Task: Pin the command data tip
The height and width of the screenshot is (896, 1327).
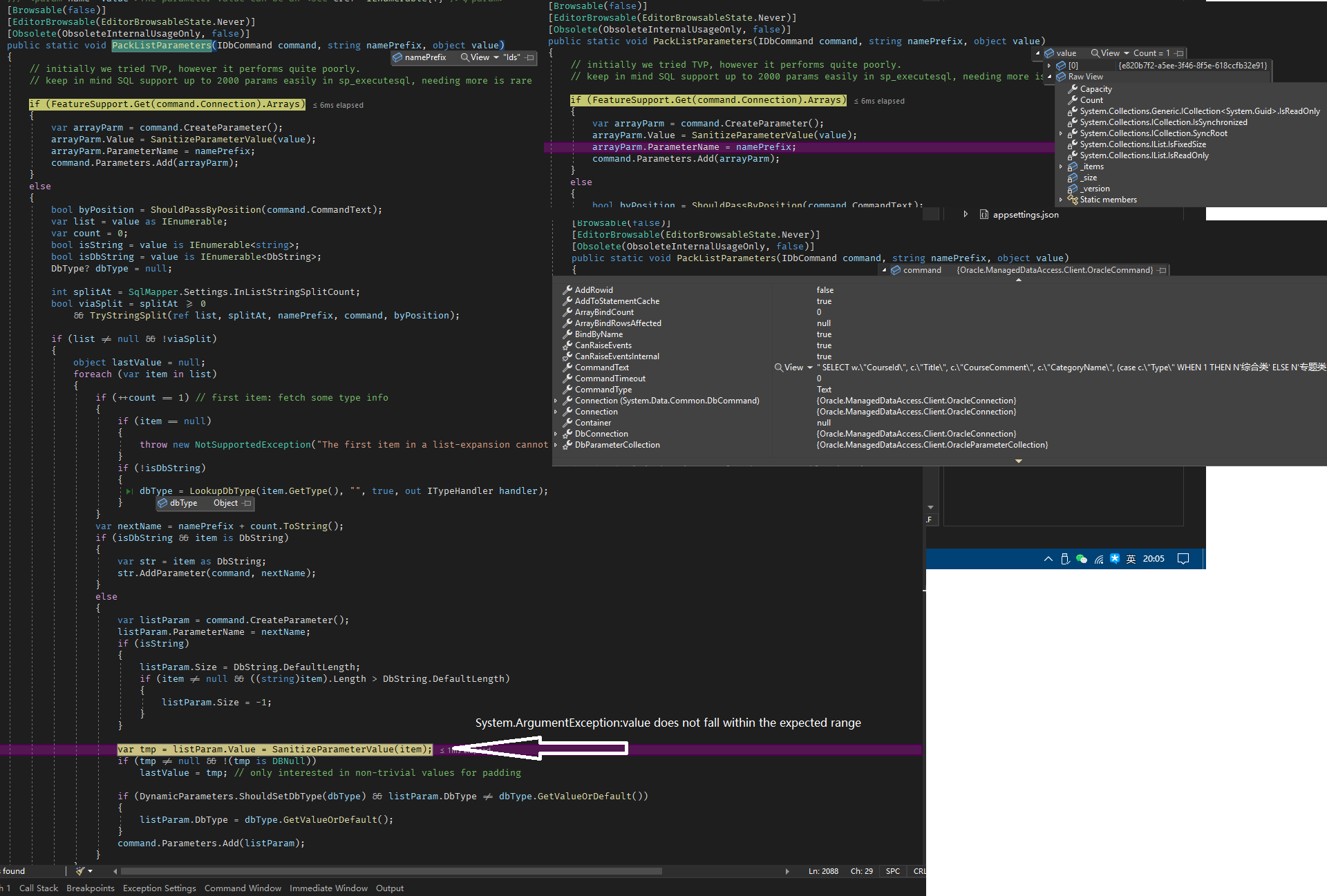Action: [x=1163, y=270]
